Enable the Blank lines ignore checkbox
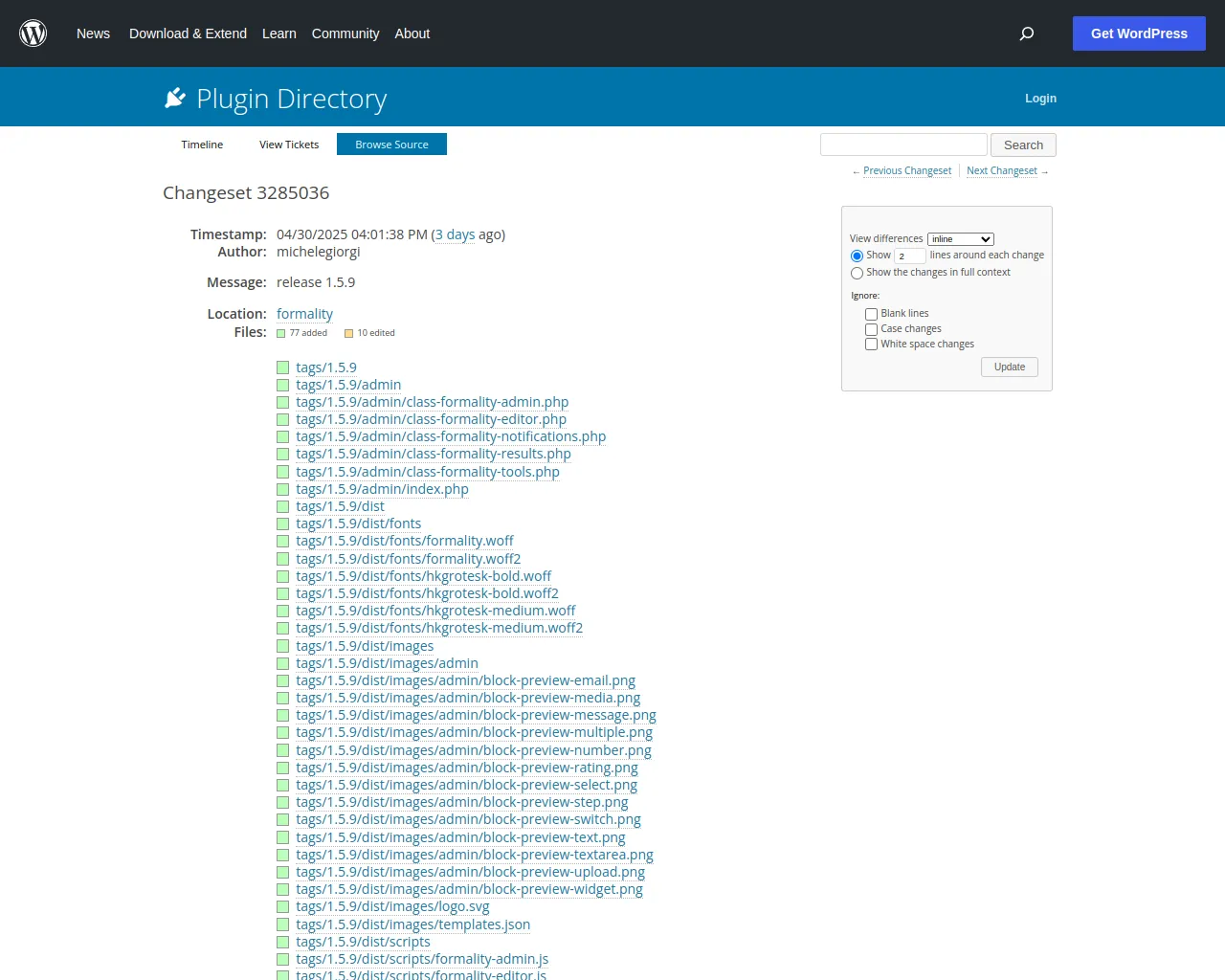Screen dimensions: 1225x980 (x=871, y=314)
